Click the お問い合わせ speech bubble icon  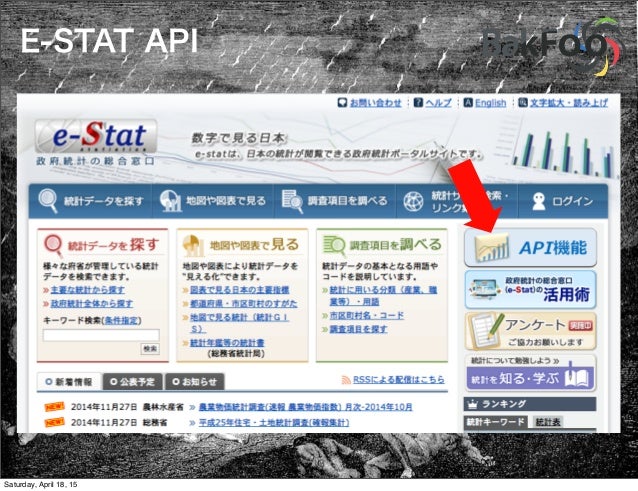coord(342,103)
